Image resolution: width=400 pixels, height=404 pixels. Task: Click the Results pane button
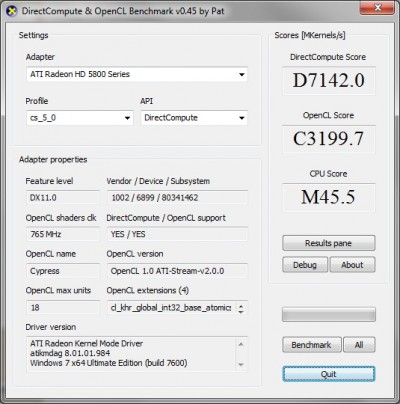(329, 243)
